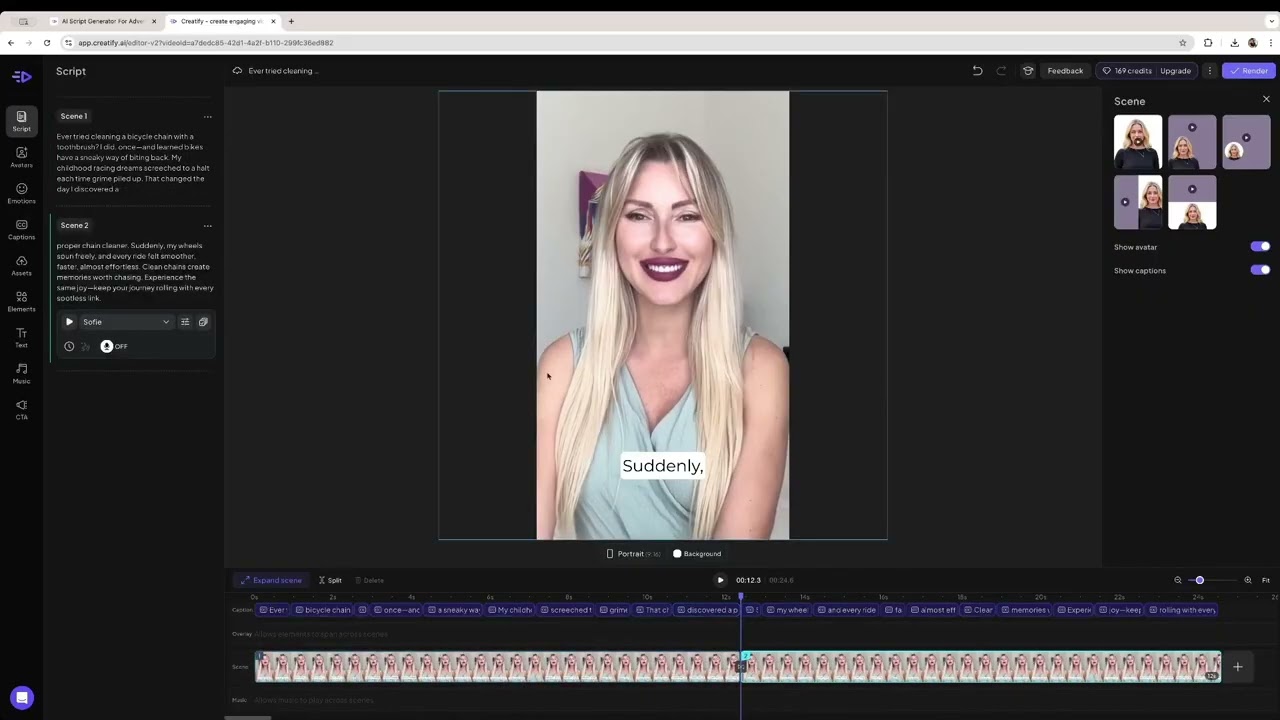
Task: Open Scene 2 options menu
Action: tap(207, 225)
